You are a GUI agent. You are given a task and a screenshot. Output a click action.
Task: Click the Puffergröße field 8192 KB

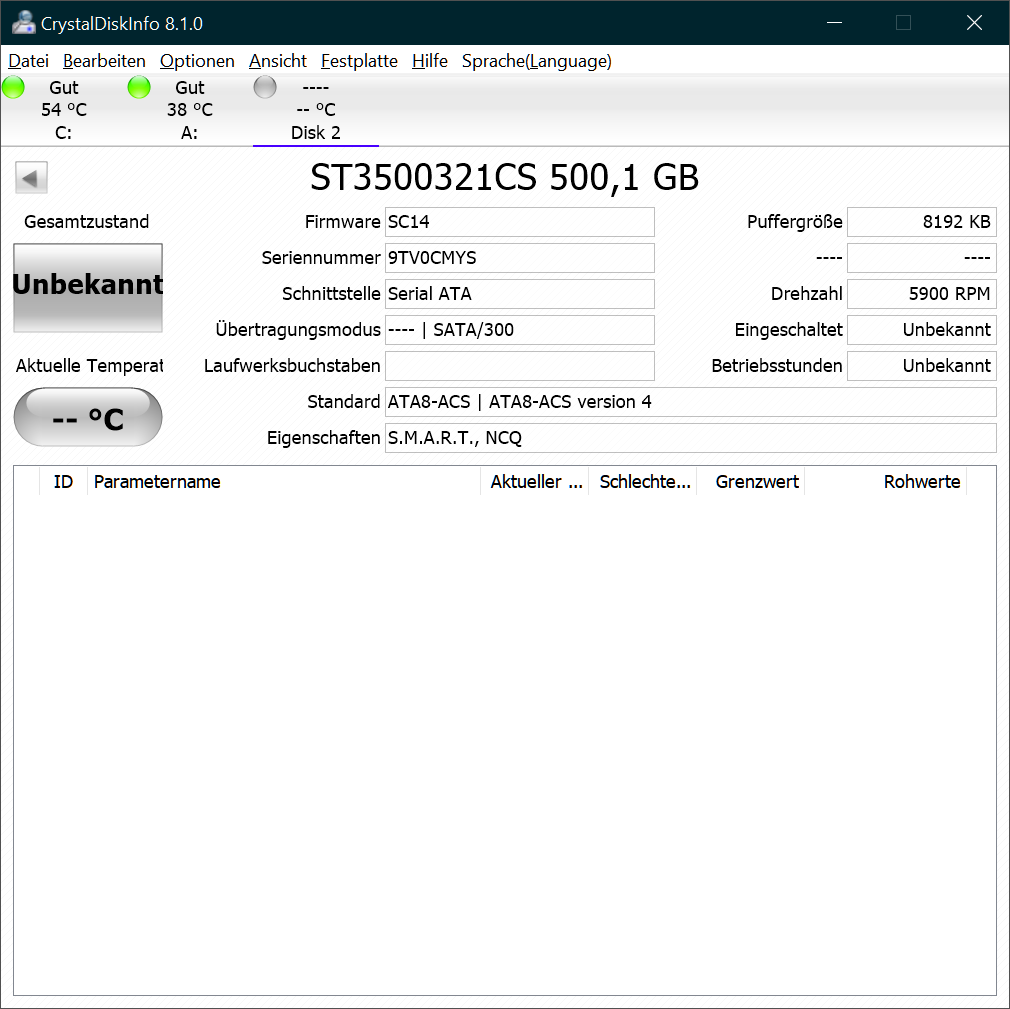[x=922, y=222]
